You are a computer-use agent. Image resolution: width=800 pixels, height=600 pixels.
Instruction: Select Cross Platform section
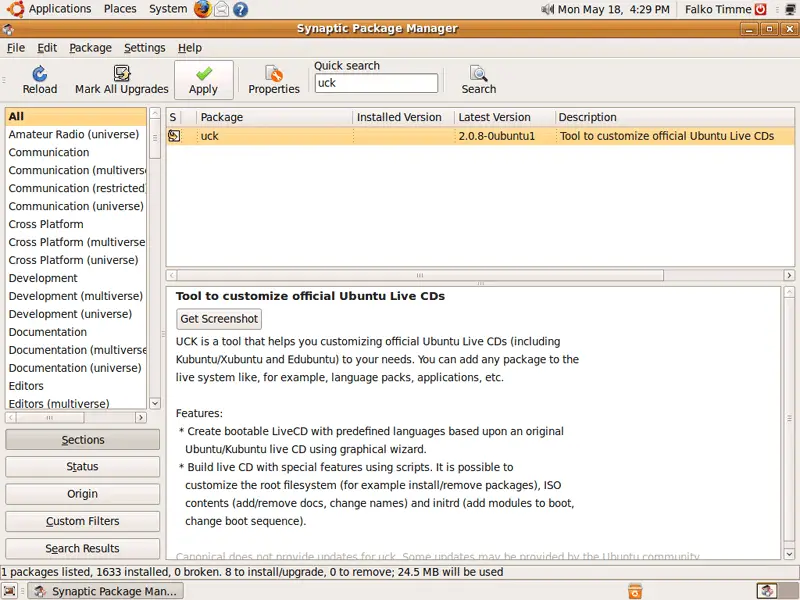(76, 224)
